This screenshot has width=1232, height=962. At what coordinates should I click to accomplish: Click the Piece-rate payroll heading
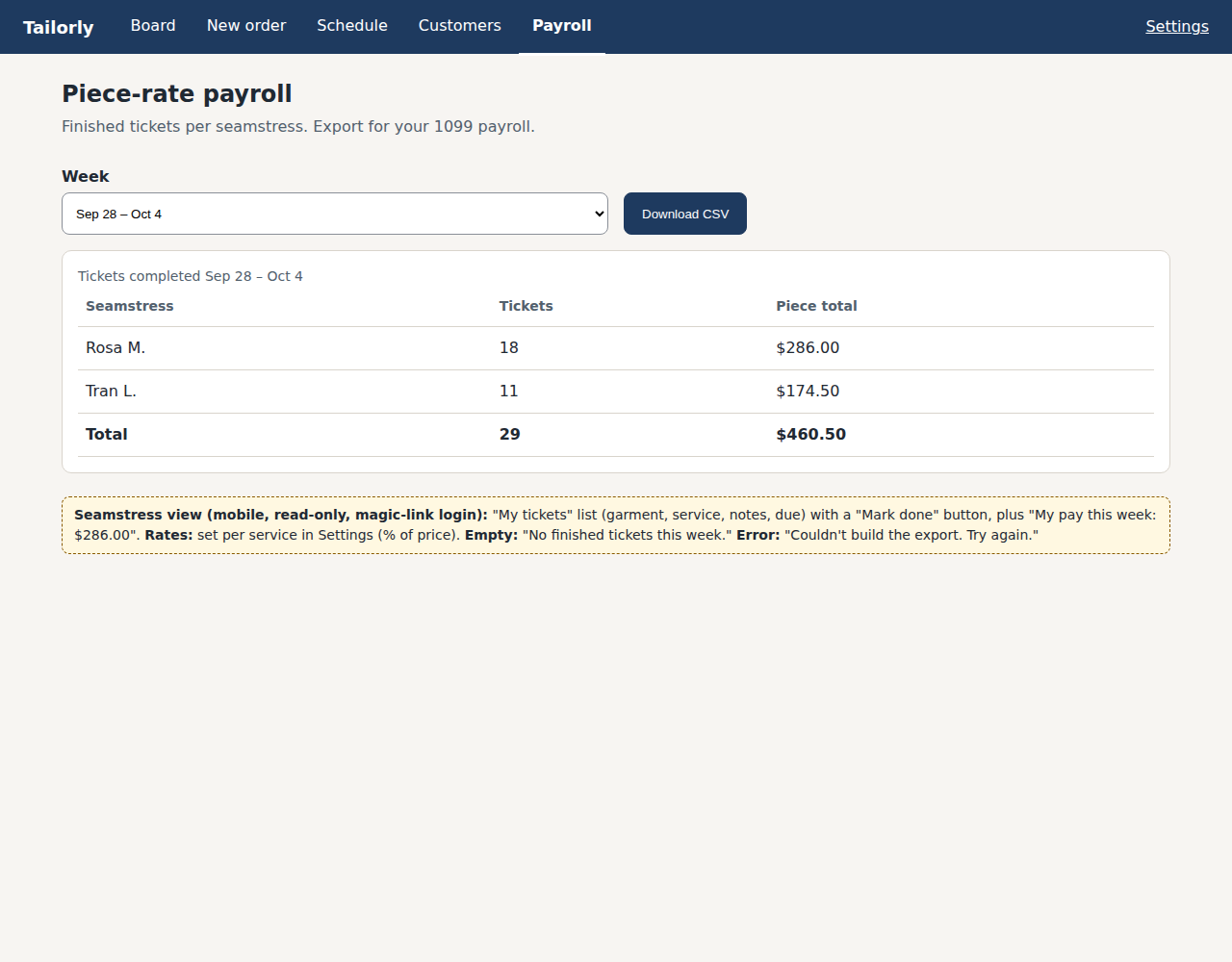point(177,93)
